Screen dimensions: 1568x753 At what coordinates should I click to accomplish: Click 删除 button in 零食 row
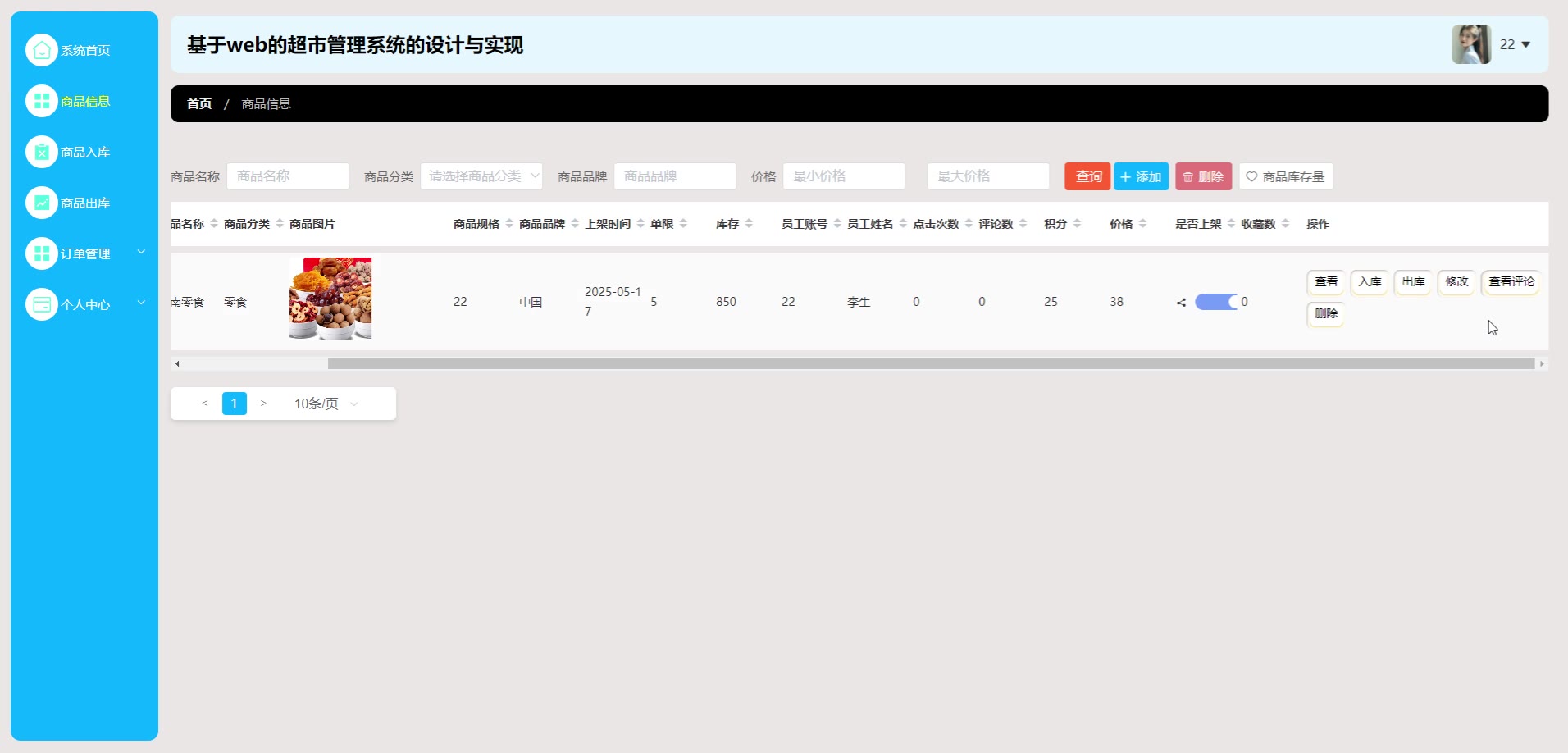1326,313
